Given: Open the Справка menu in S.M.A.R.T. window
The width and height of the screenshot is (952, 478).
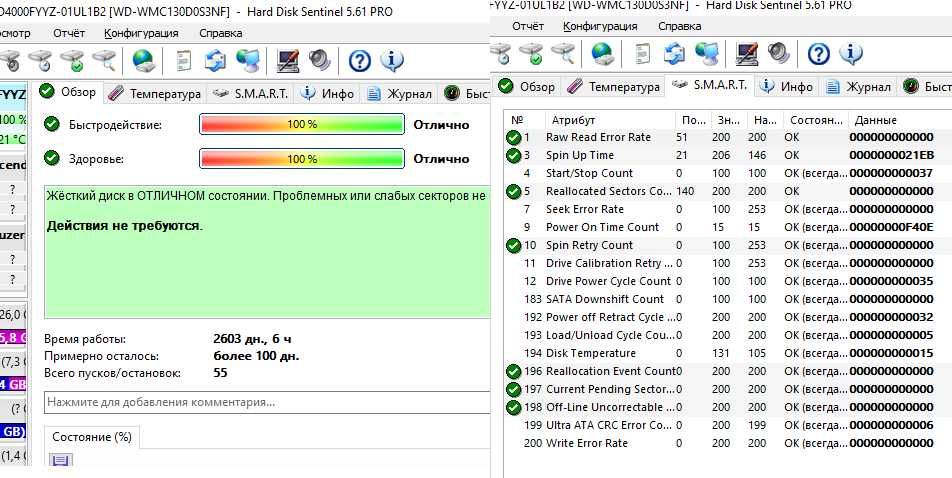Looking at the screenshot, I should pos(679,26).
